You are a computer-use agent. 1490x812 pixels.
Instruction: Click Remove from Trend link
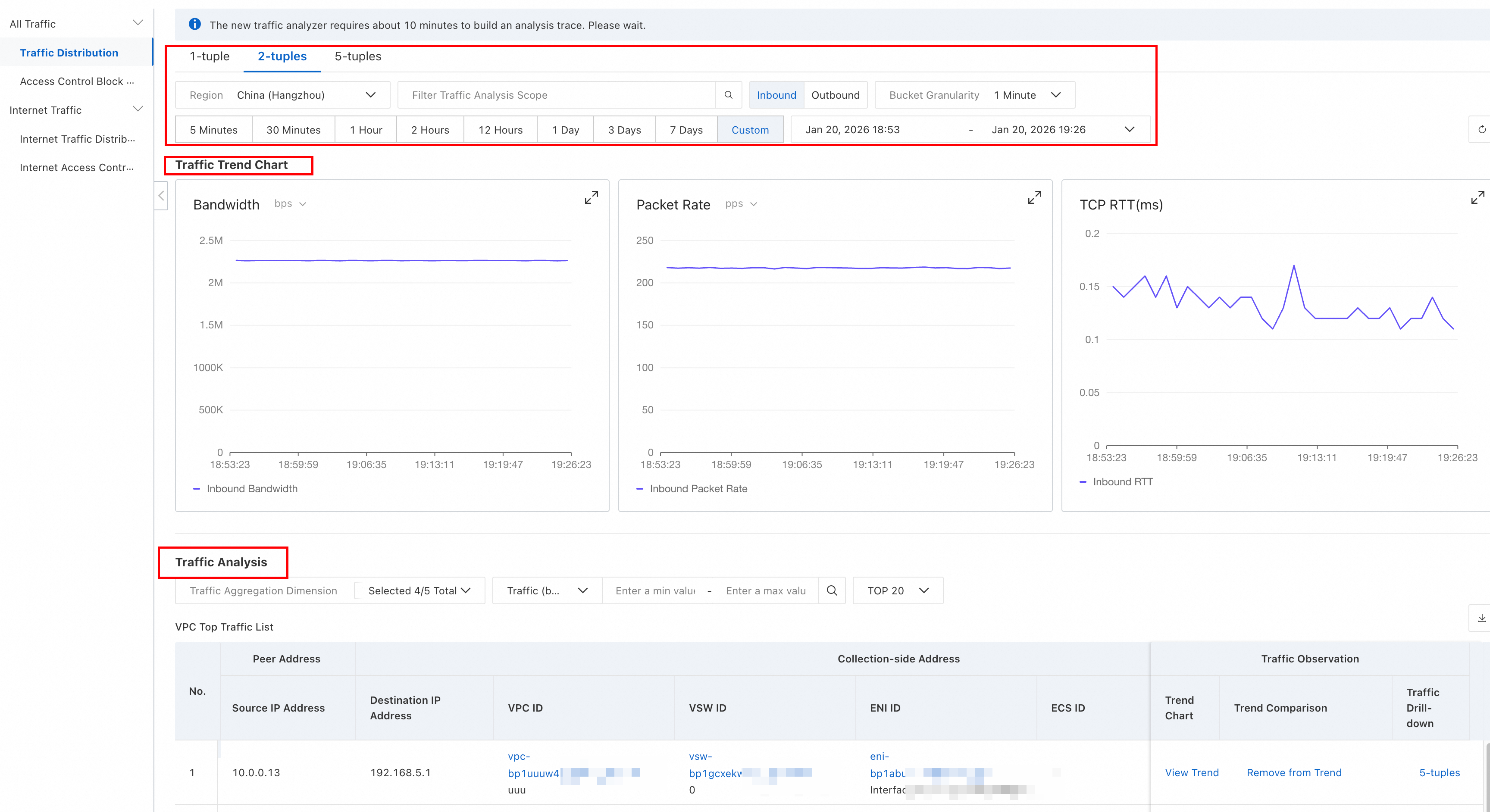pos(1293,773)
